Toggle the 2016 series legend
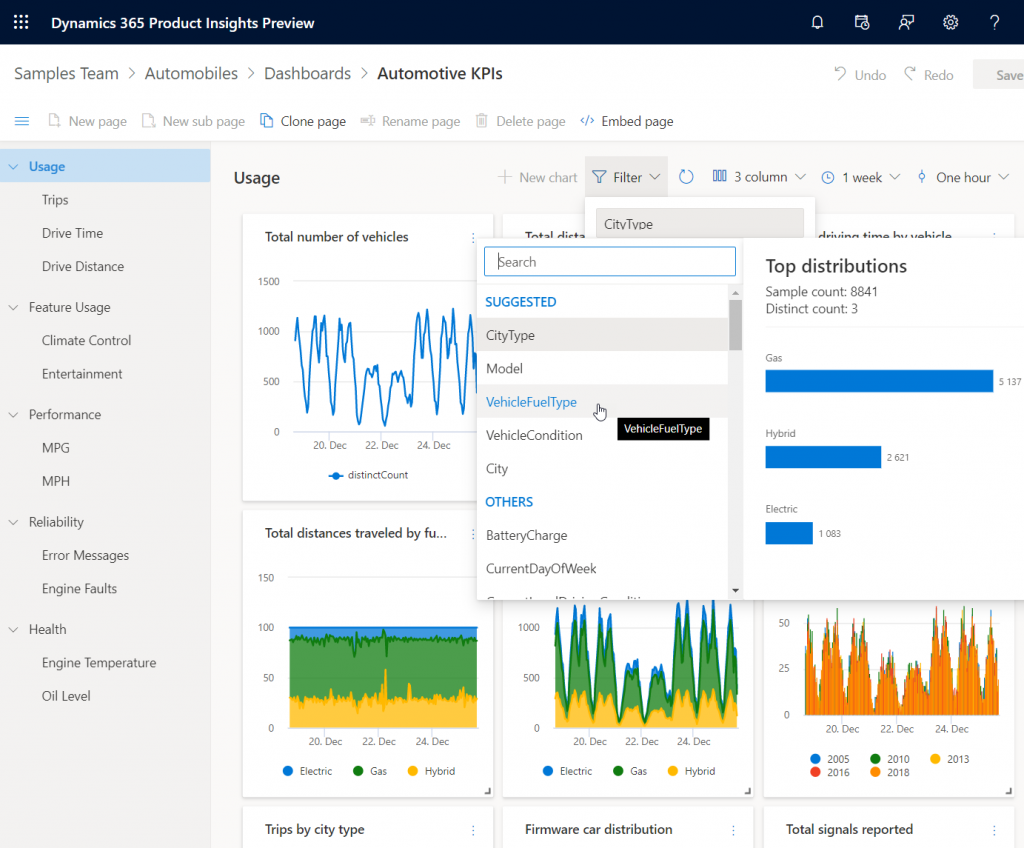Viewport: 1024px width, 848px height. point(829,772)
